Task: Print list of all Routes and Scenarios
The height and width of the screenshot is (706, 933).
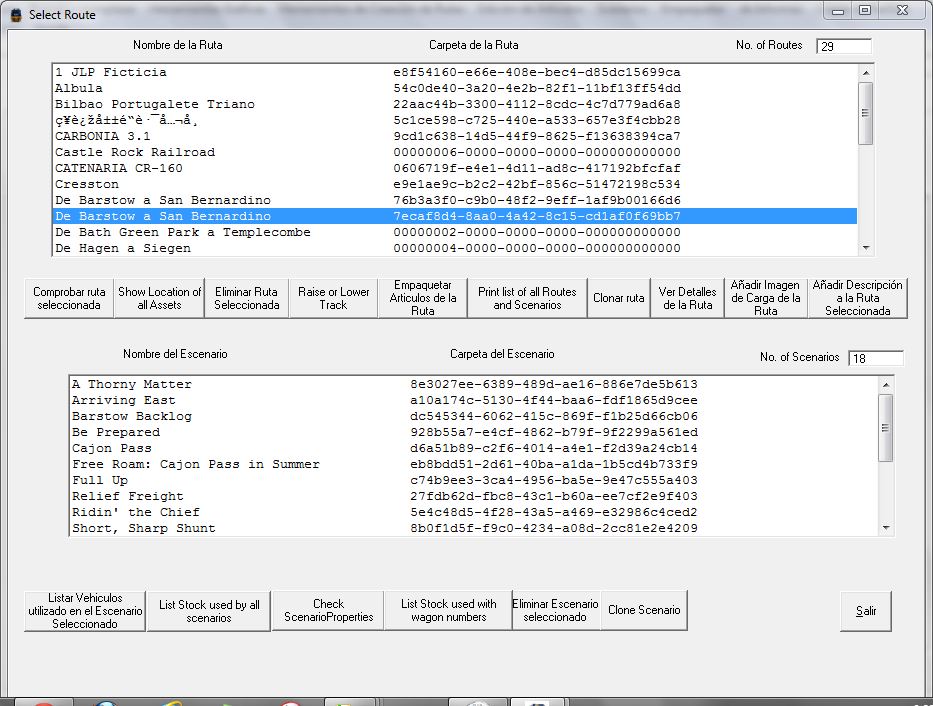Action: pyautogui.click(x=527, y=299)
